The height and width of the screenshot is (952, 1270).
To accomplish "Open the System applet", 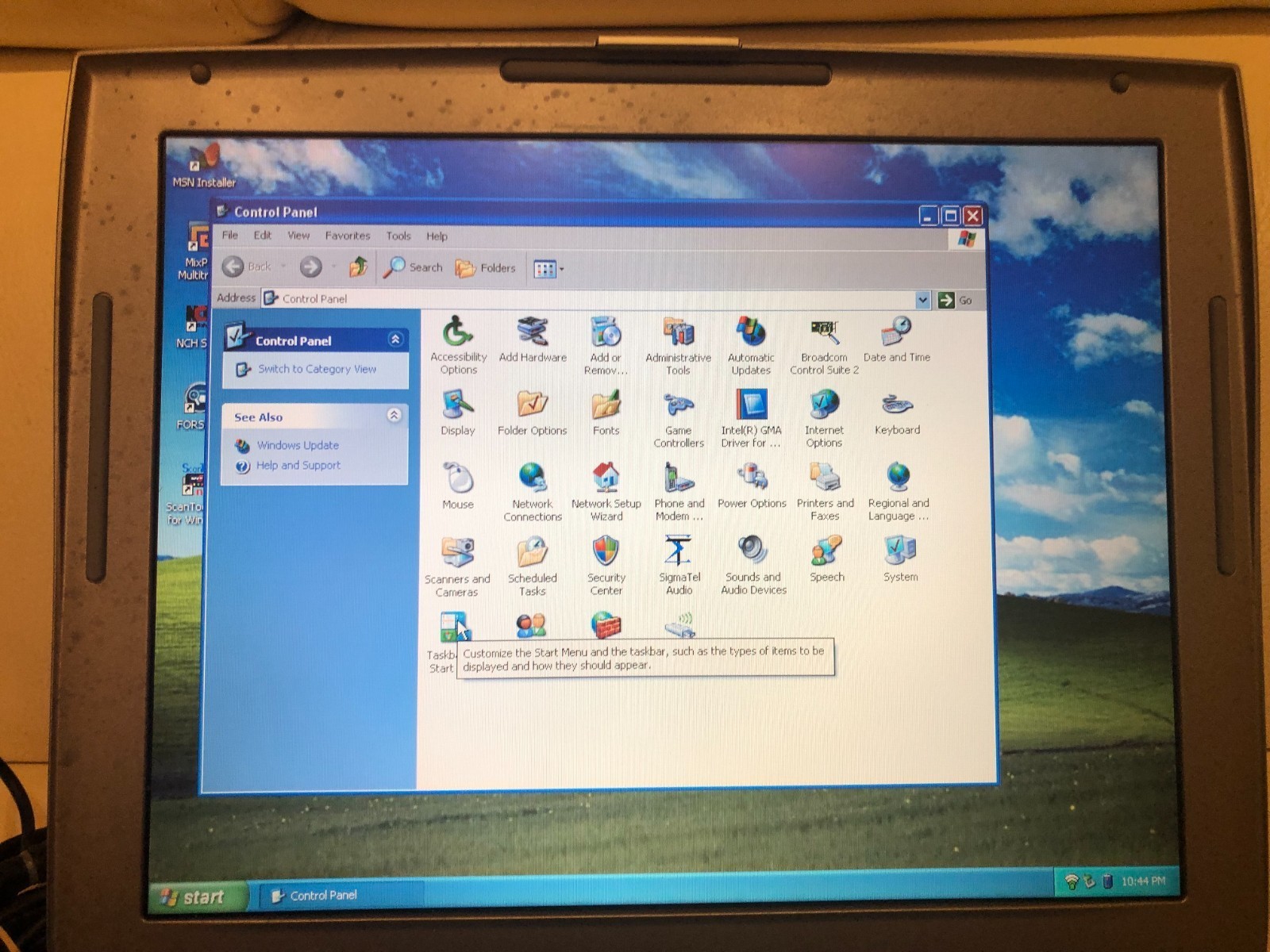I will point(900,559).
